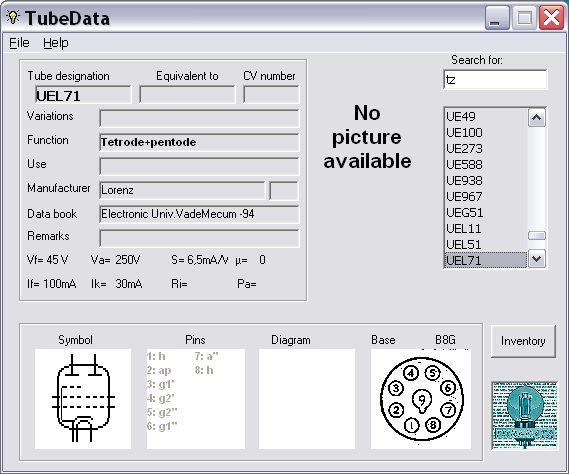Click the list scroll down arrow

click(x=537, y=259)
